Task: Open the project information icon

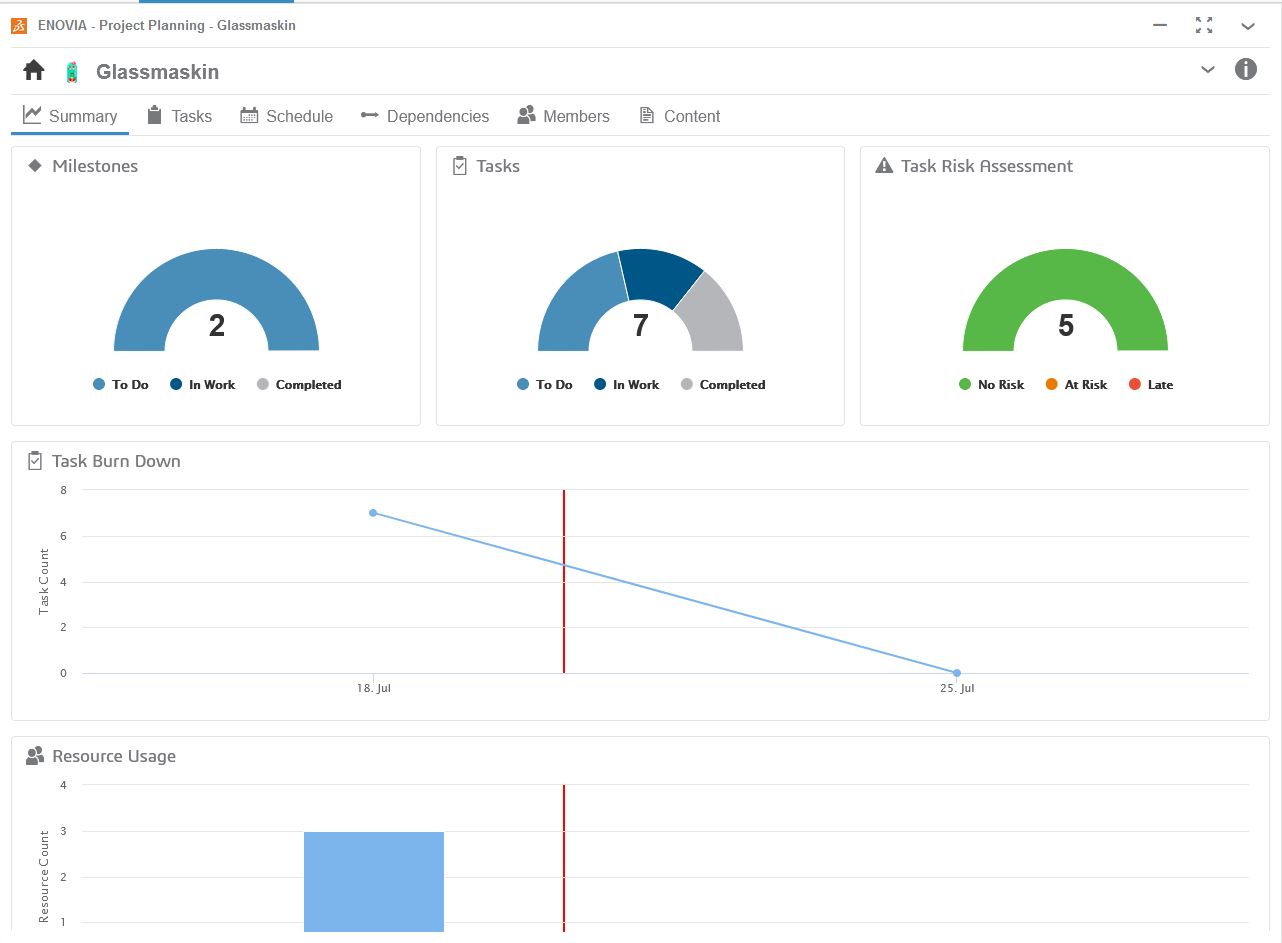Action: coord(1245,70)
